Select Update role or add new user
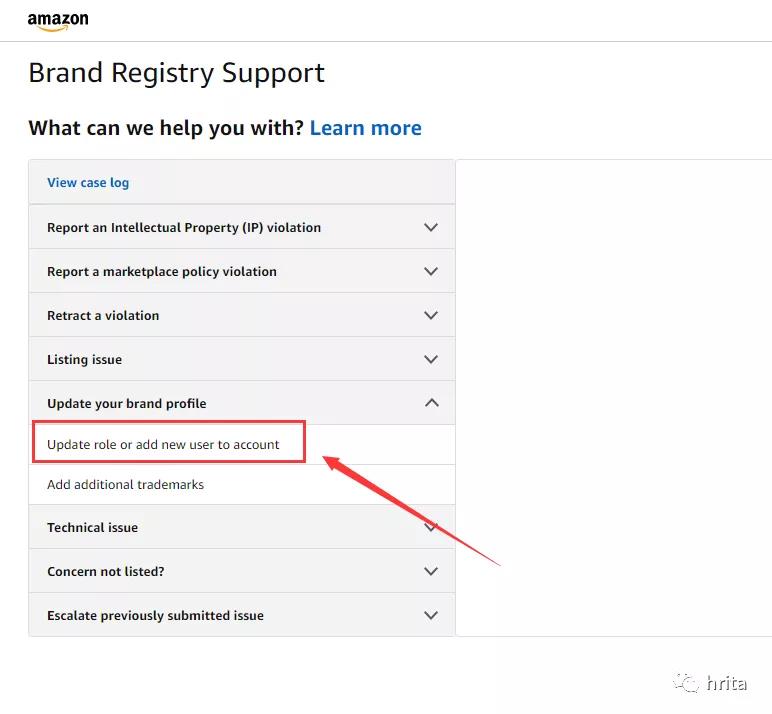This screenshot has height=714, width=772. tap(163, 445)
